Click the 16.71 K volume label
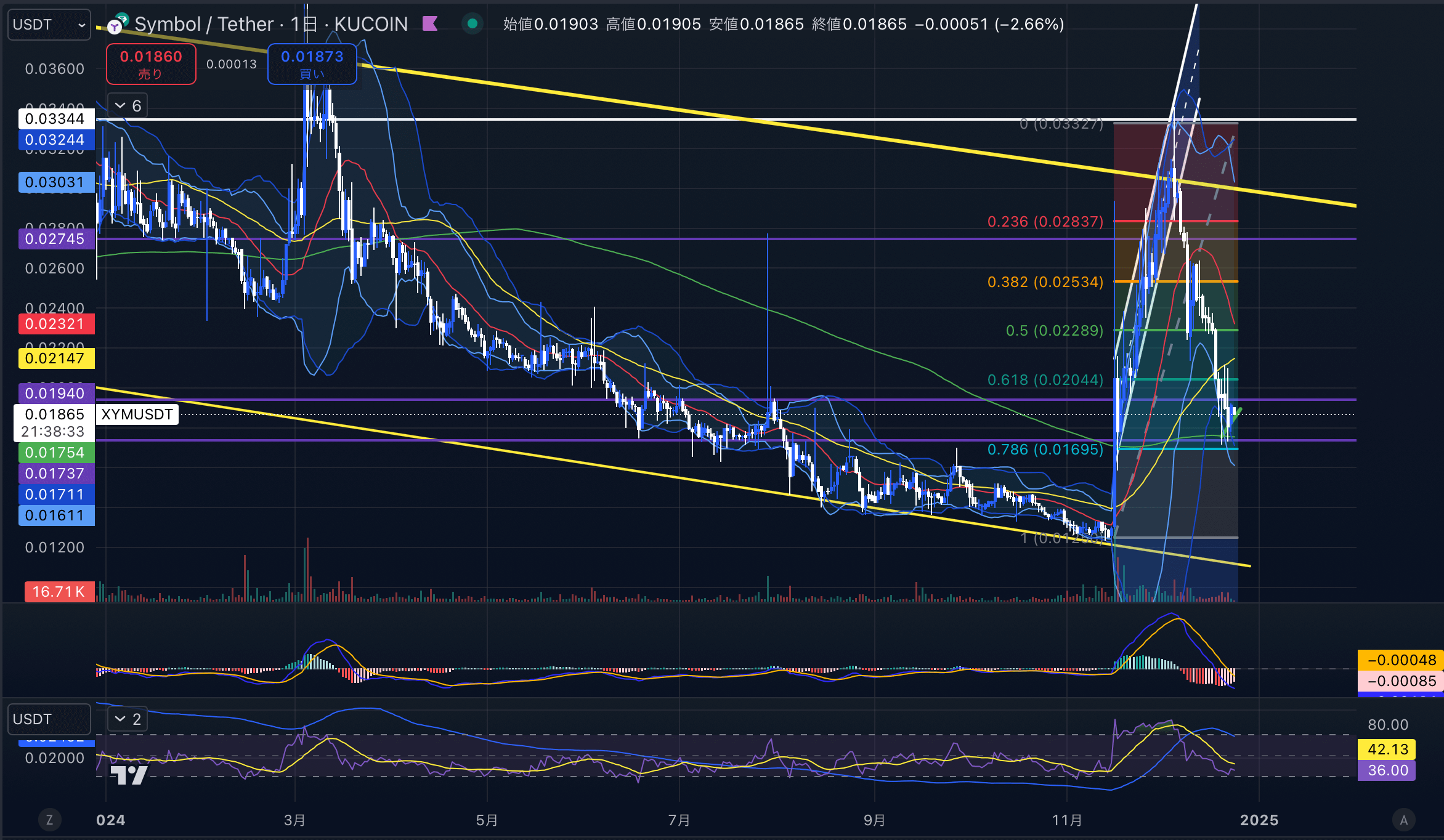 pos(59,592)
